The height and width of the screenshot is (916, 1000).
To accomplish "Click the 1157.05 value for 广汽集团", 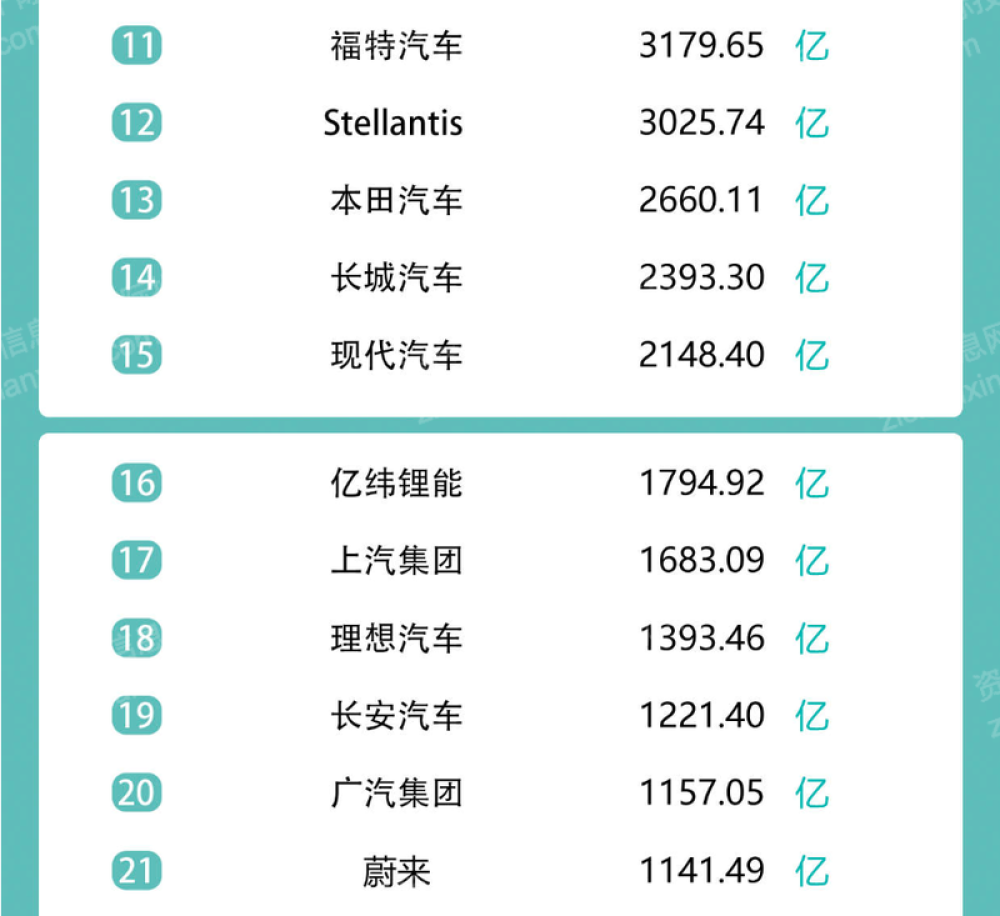I will [x=701, y=793].
